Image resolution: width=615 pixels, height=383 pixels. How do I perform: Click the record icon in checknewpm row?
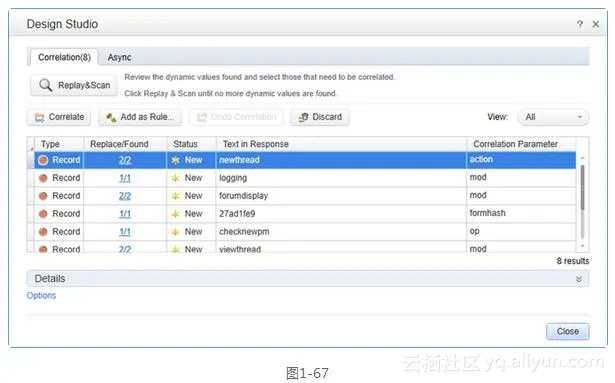click(43, 232)
